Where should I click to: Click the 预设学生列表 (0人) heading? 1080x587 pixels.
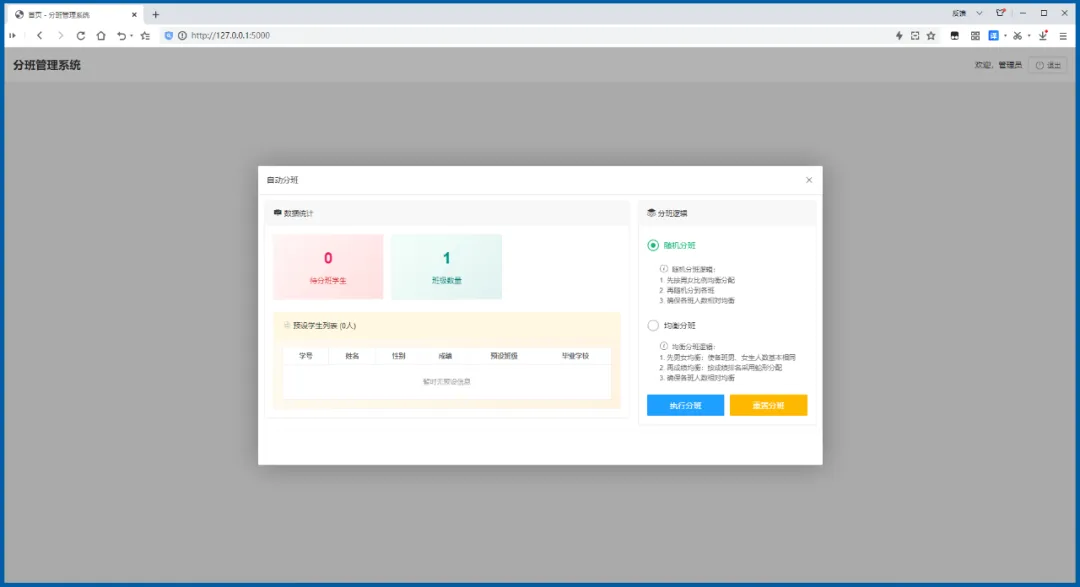point(324,325)
